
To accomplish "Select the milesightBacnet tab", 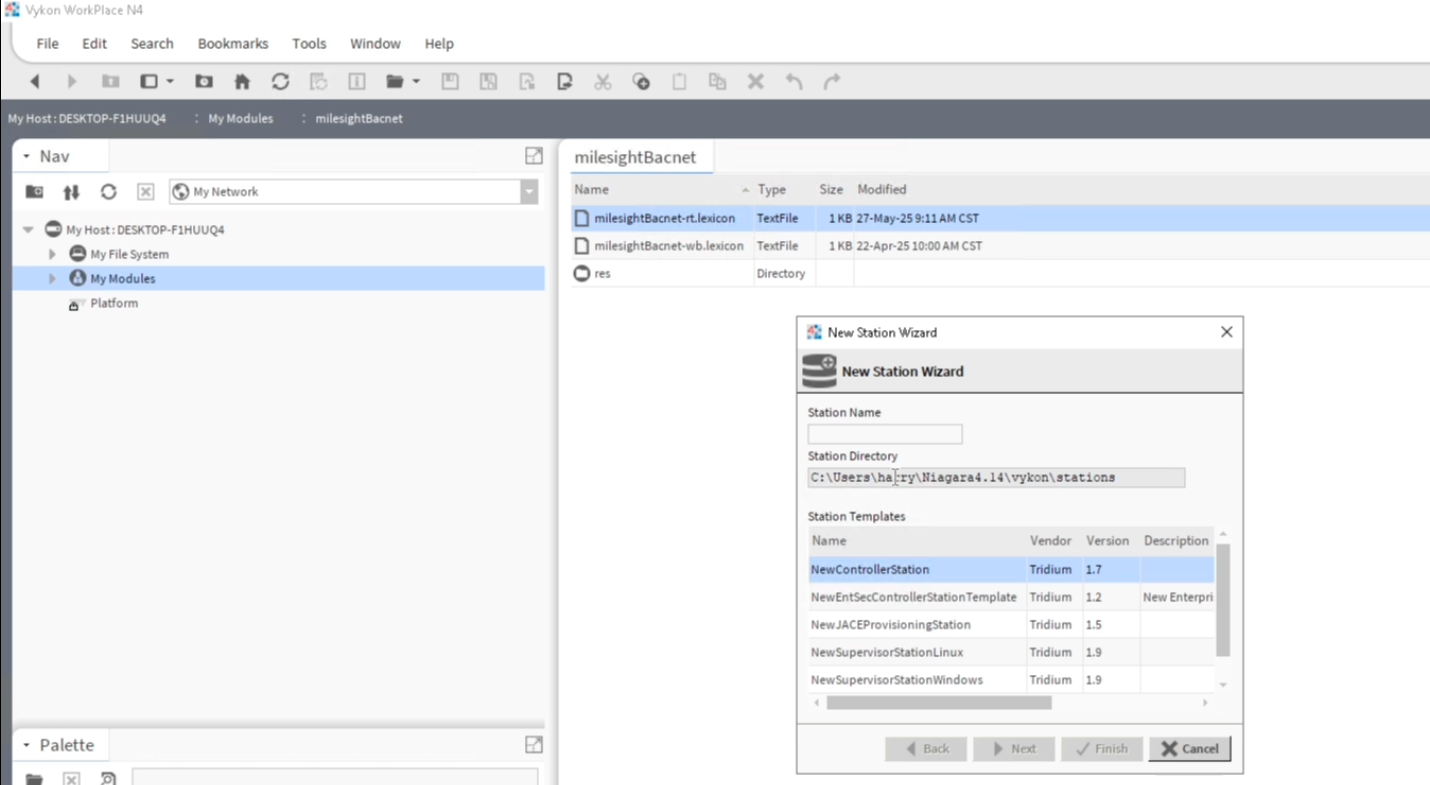I will [635, 157].
